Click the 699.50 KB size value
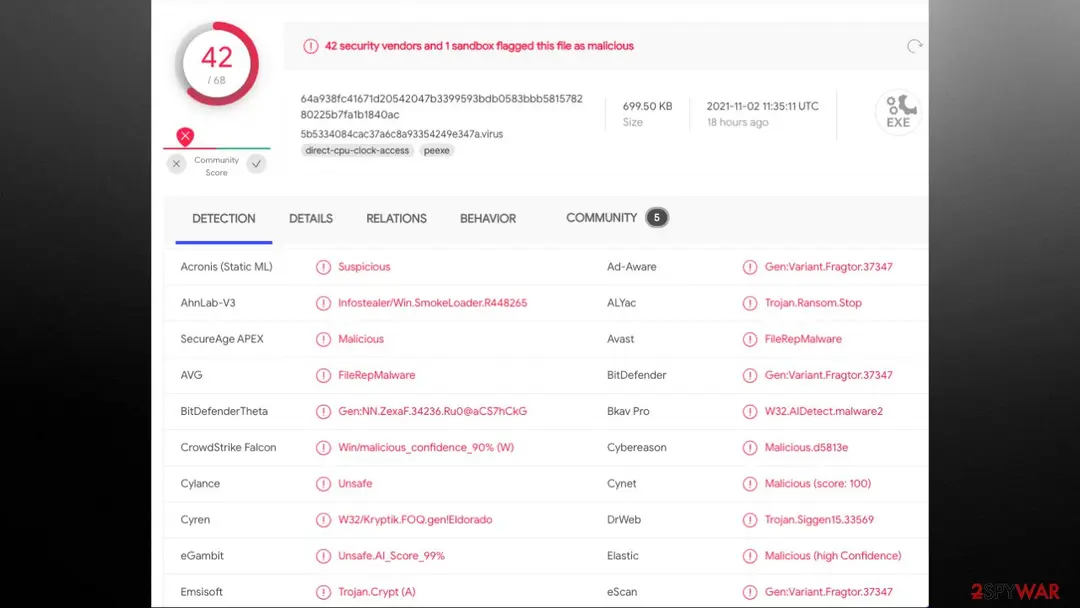 pyautogui.click(x=647, y=106)
